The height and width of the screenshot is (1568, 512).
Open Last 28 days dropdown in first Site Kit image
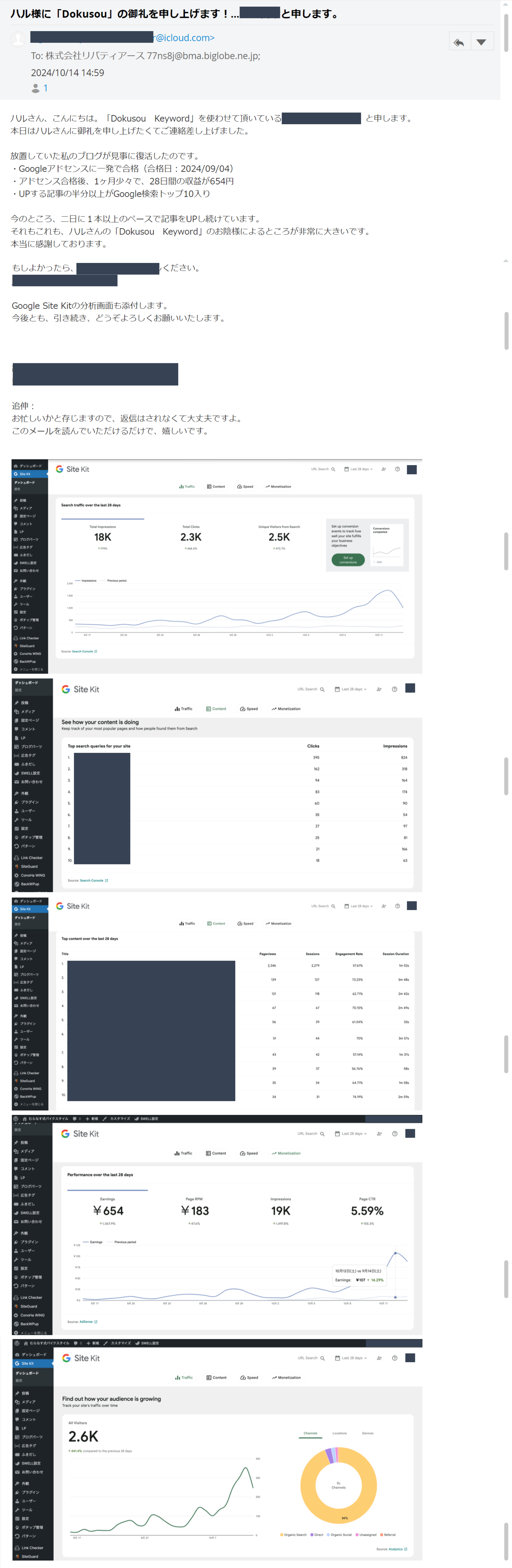[358, 469]
